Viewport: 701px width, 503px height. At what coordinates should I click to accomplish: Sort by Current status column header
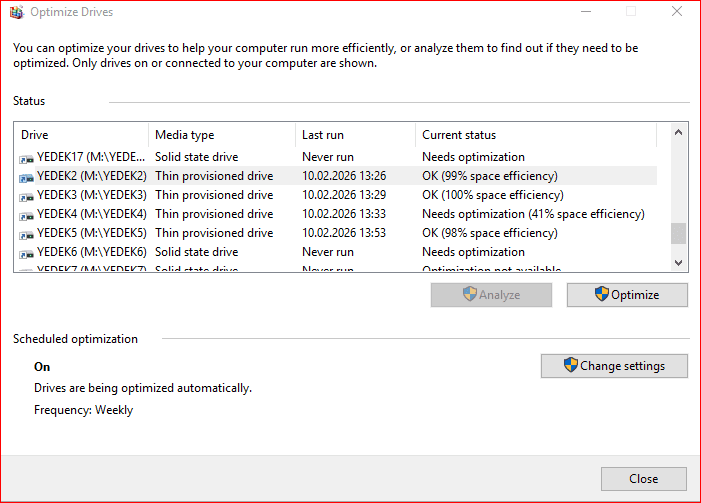[x=535, y=135]
